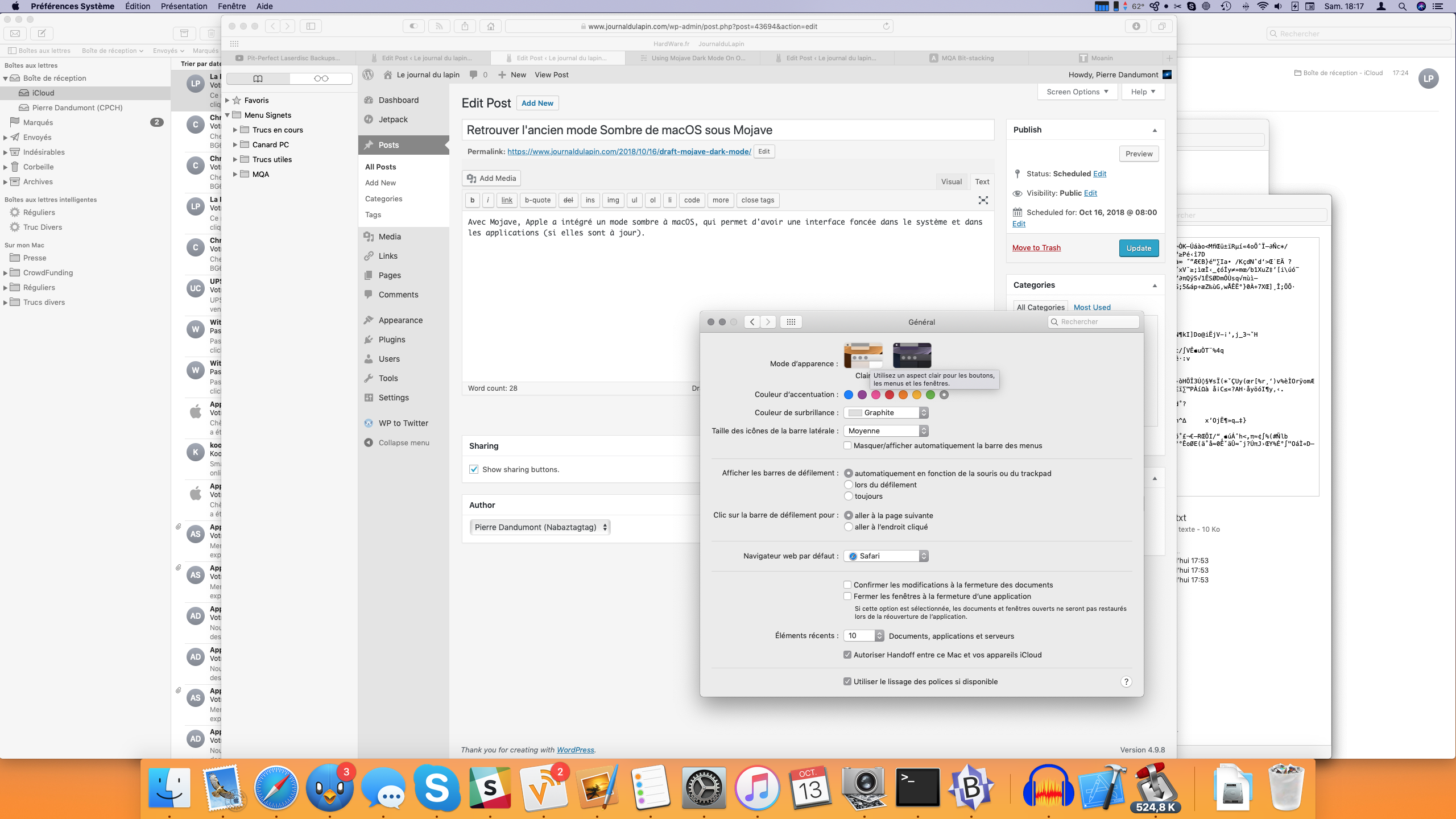Switch to Most Used categories tab
Screen dimensions: 1456x819
[x=1092, y=307]
